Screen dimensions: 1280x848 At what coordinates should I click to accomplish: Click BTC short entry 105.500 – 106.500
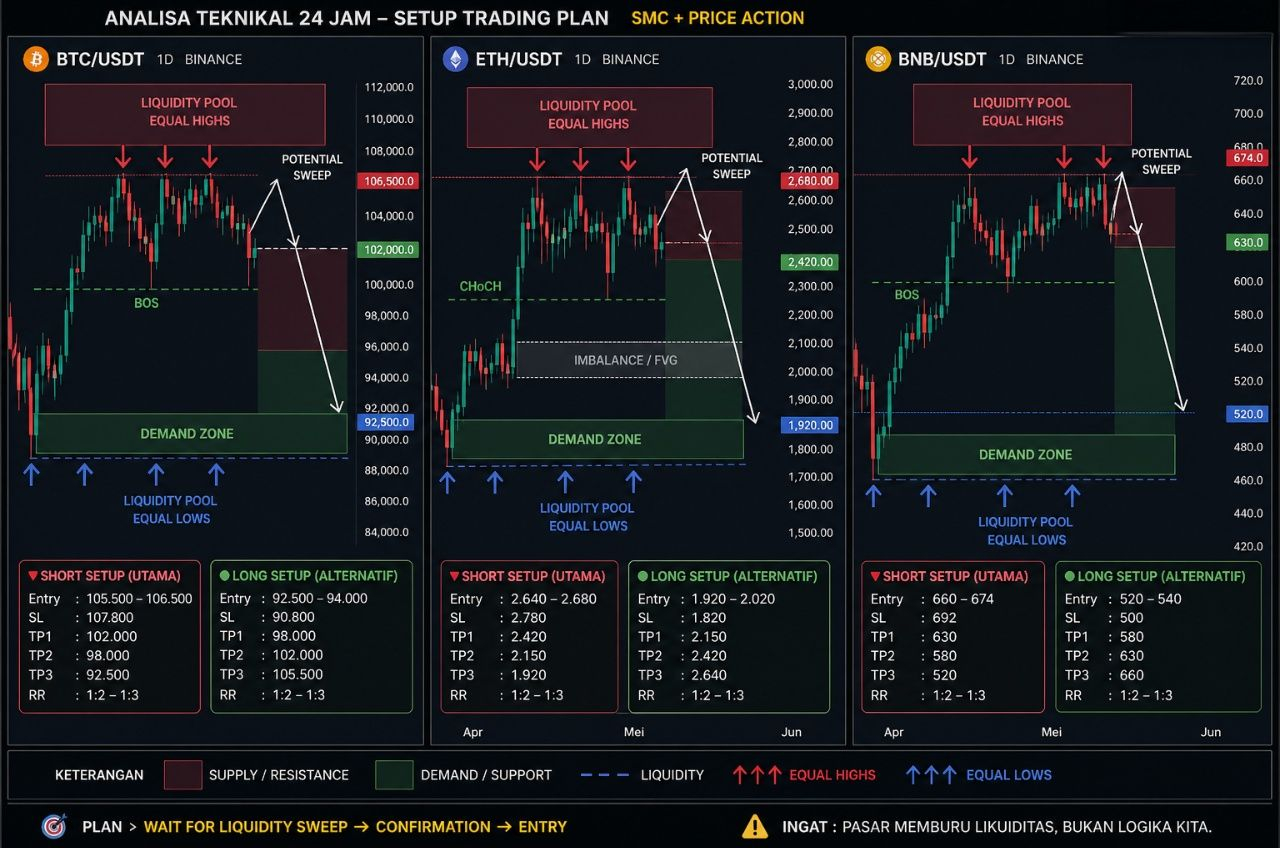point(140,598)
